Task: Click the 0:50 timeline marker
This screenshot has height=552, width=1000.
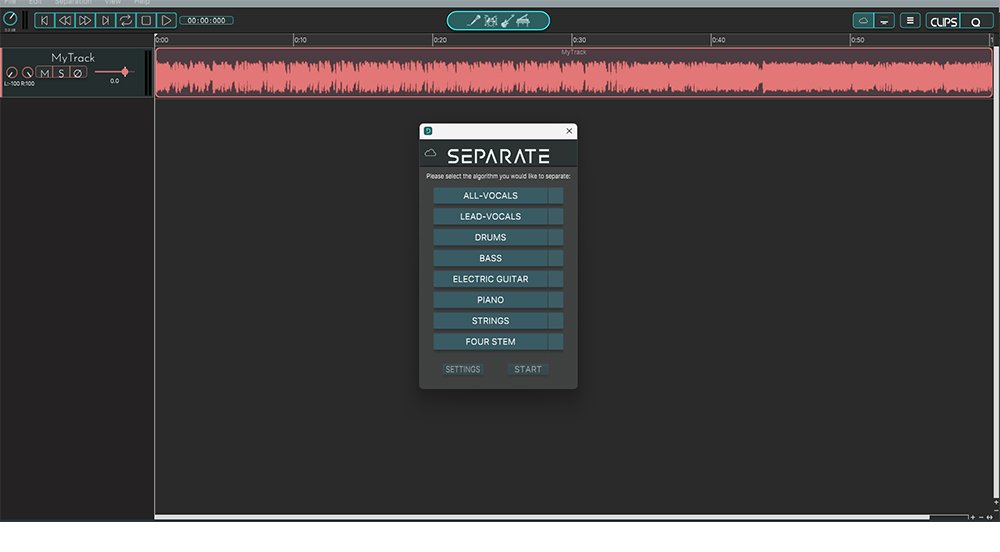Action: point(857,40)
